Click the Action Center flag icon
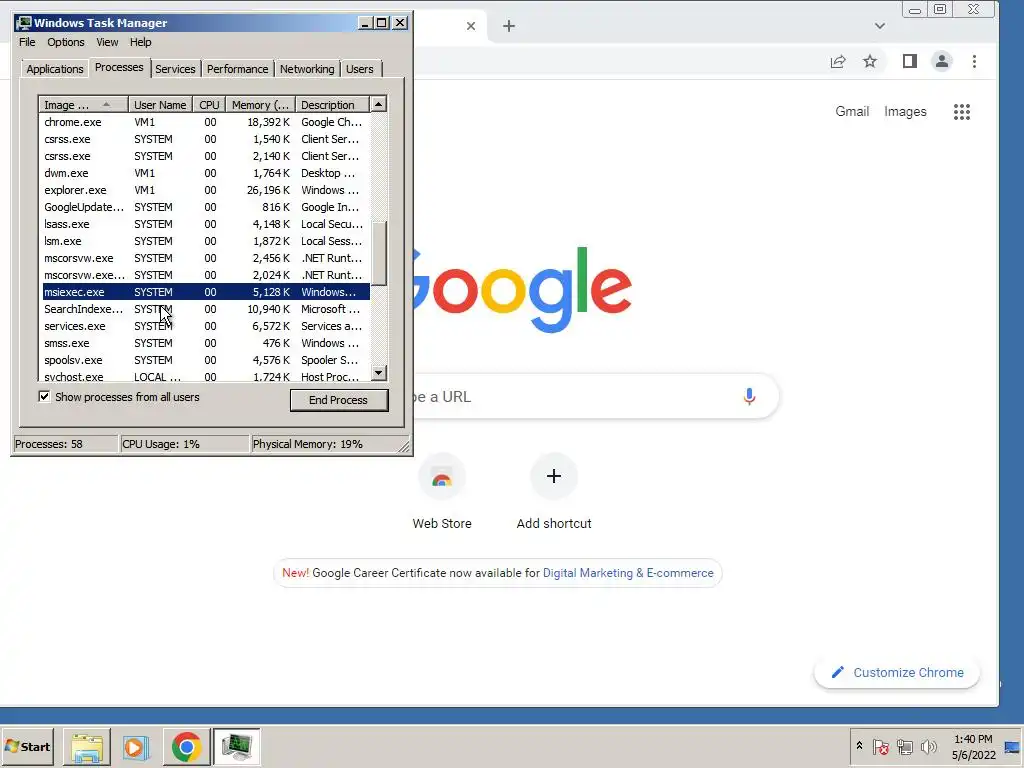This screenshot has height=768, width=1024. click(x=880, y=746)
